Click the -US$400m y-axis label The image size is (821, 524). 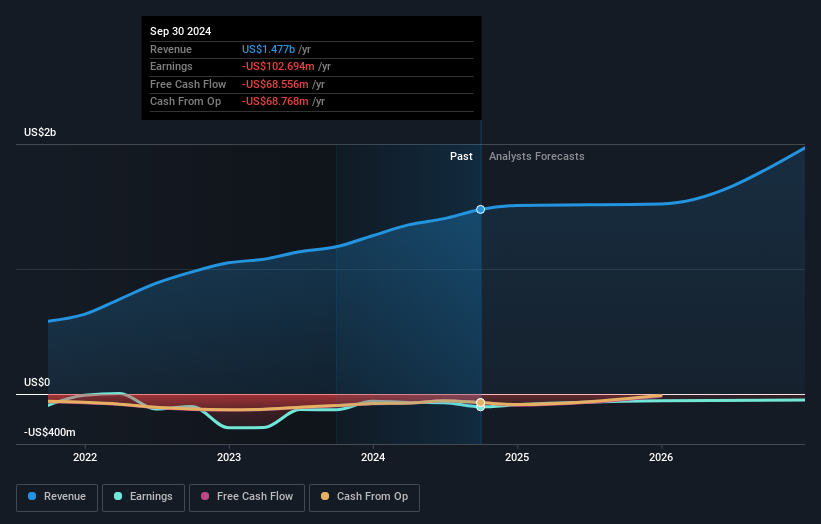click(x=49, y=432)
